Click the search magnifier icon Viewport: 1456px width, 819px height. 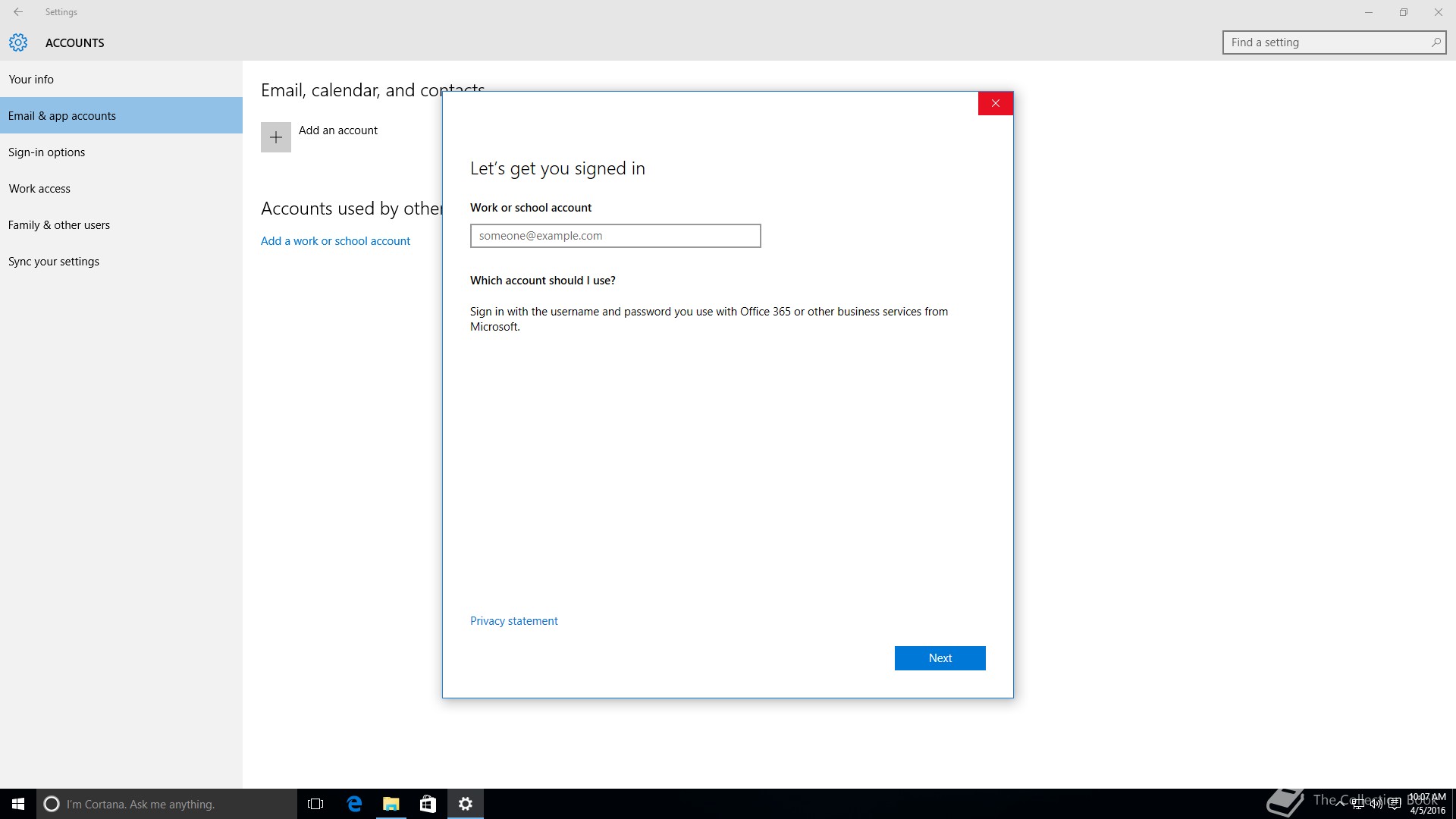click(x=1436, y=42)
